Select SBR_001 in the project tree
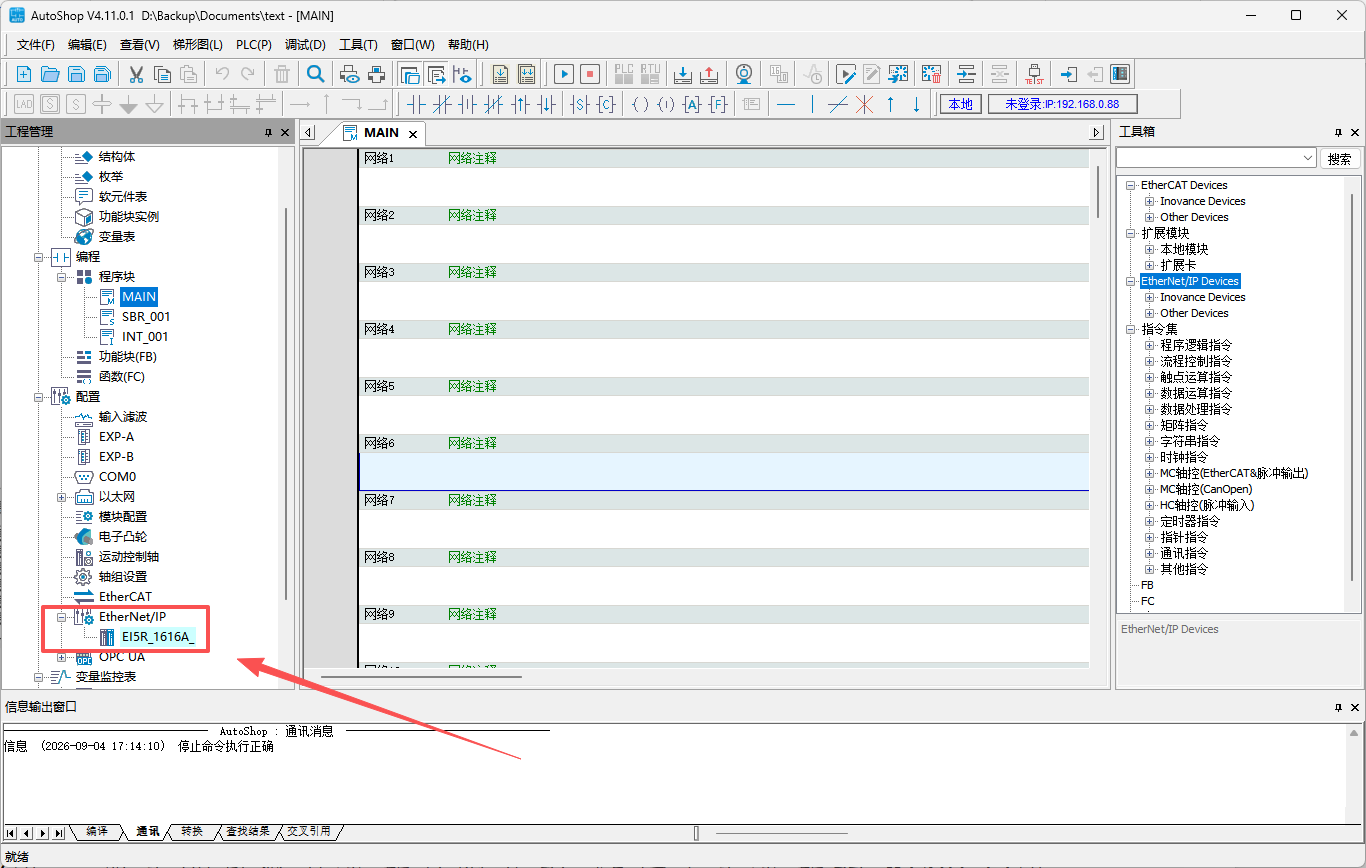Viewport: 1366px width, 868px height. tap(146, 317)
